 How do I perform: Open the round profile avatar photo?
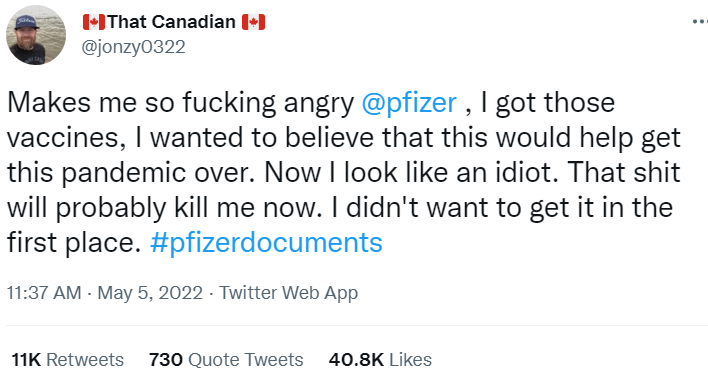(x=36, y=35)
